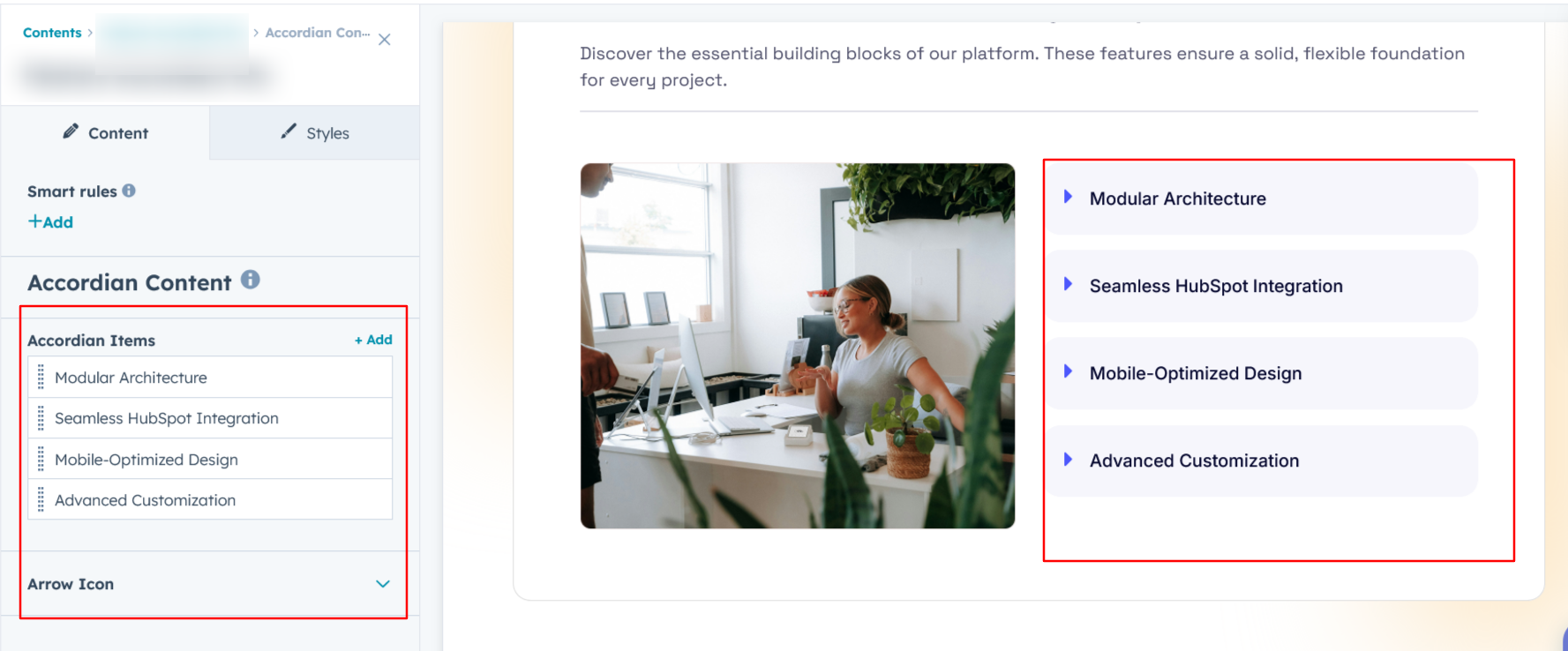Click the Accordian Content info icon
The width and height of the screenshot is (1568, 651).
[x=251, y=280]
